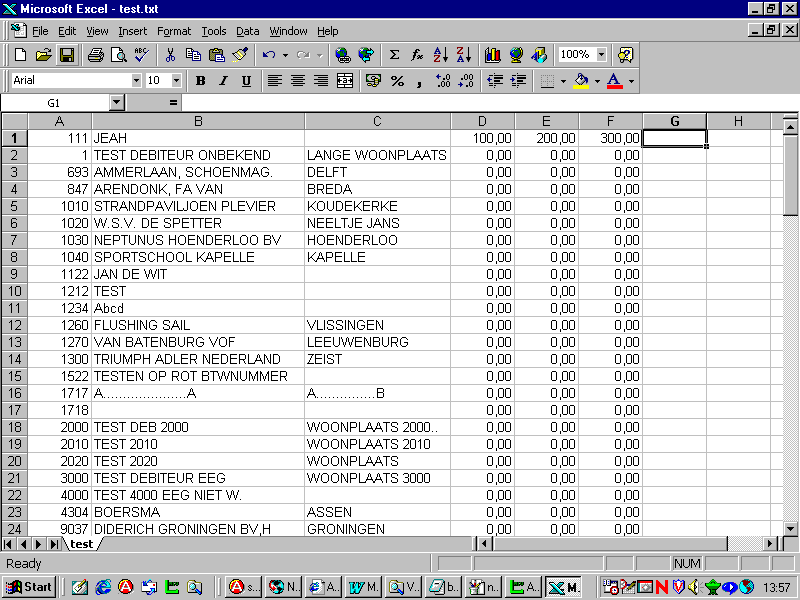This screenshot has width=800, height=600.
Task: Expand the Arial font name dropdown
Action: (x=136, y=80)
